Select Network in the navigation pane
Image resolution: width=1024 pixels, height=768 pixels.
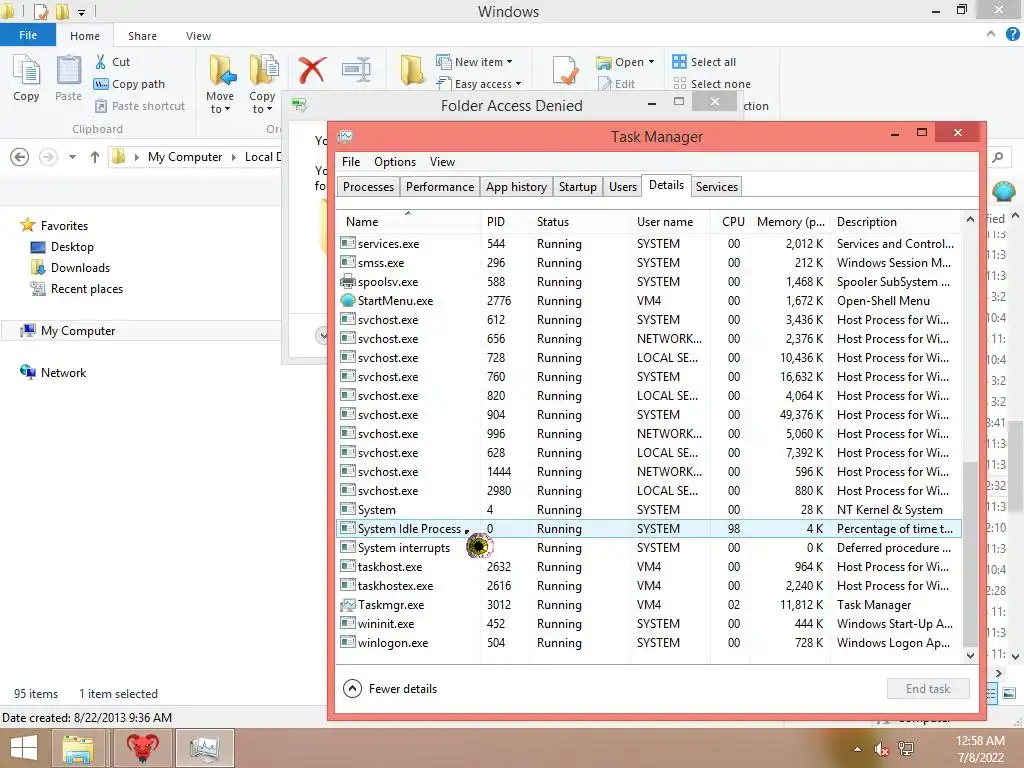point(54,373)
